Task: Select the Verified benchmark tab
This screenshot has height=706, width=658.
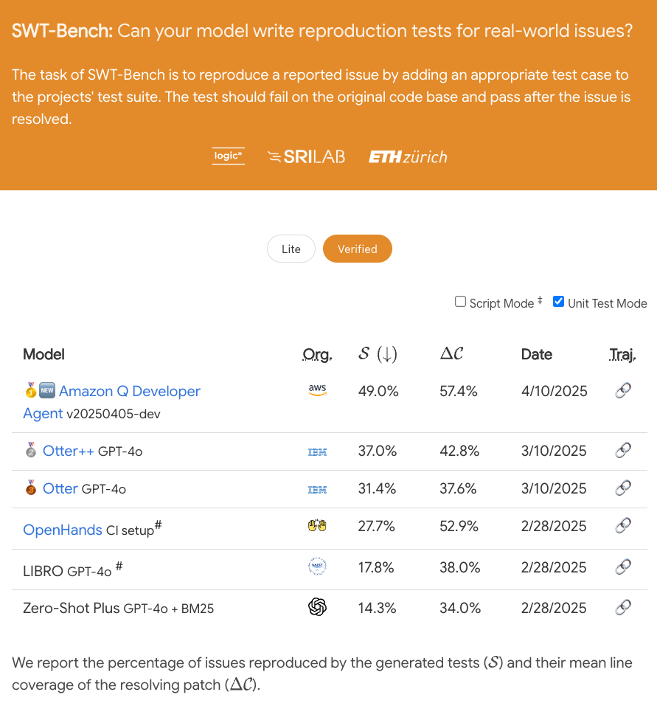Action: [357, 249]
